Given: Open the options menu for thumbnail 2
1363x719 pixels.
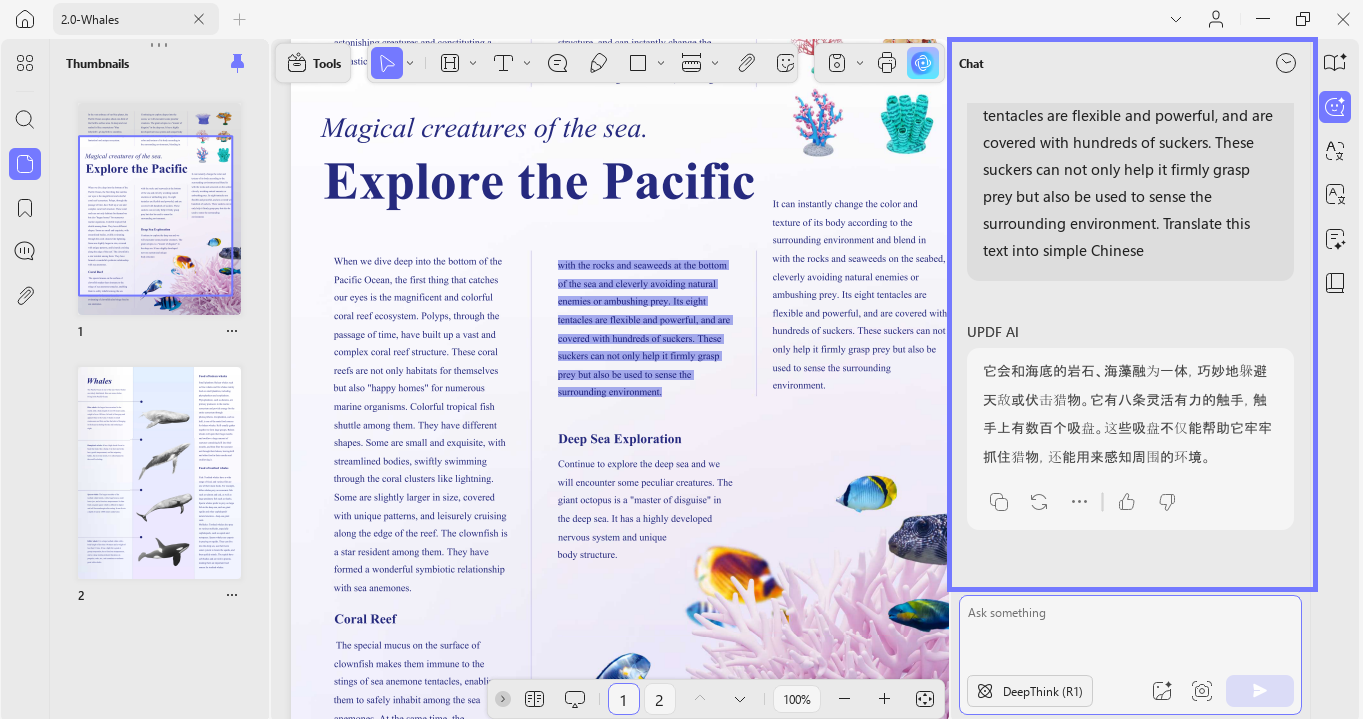Looking at the screenshot, I should pos(232,595).
